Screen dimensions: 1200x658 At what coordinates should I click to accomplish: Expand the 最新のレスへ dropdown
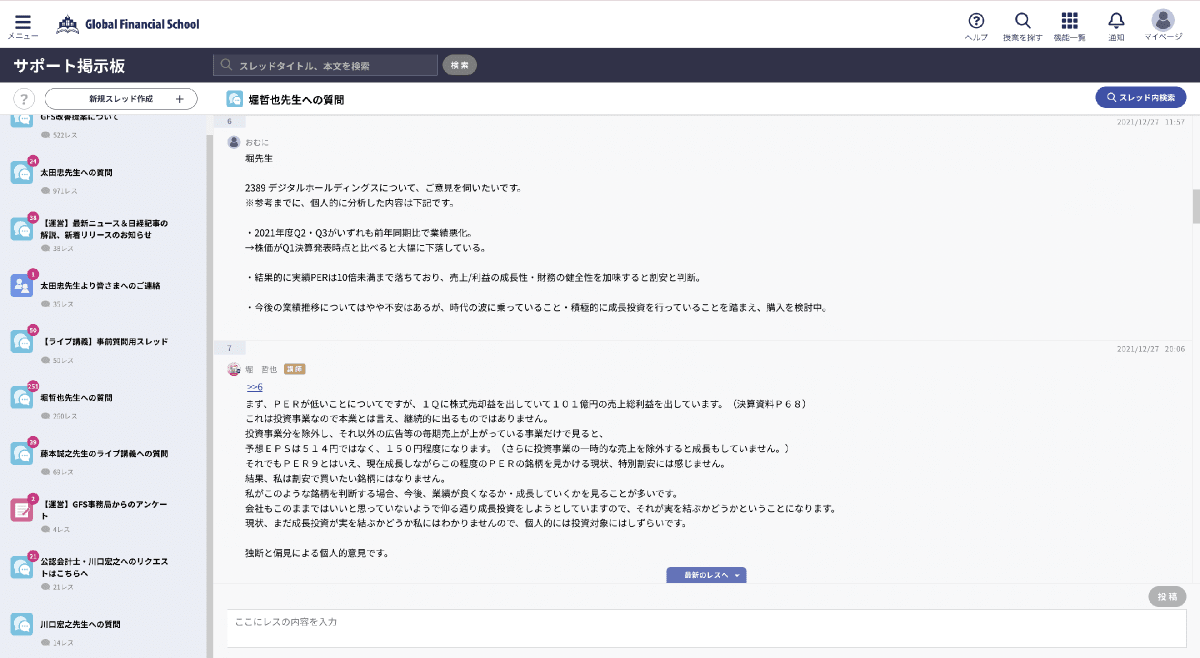(x=706, y=575)
